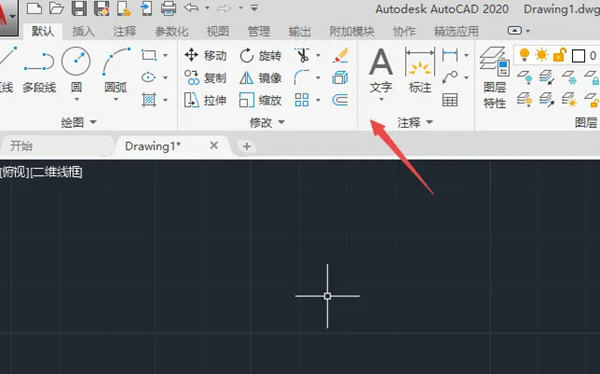This screenshot has height=374, width=600.
Task: Select the rectangle draw tool
Action: tap(149, 55)
